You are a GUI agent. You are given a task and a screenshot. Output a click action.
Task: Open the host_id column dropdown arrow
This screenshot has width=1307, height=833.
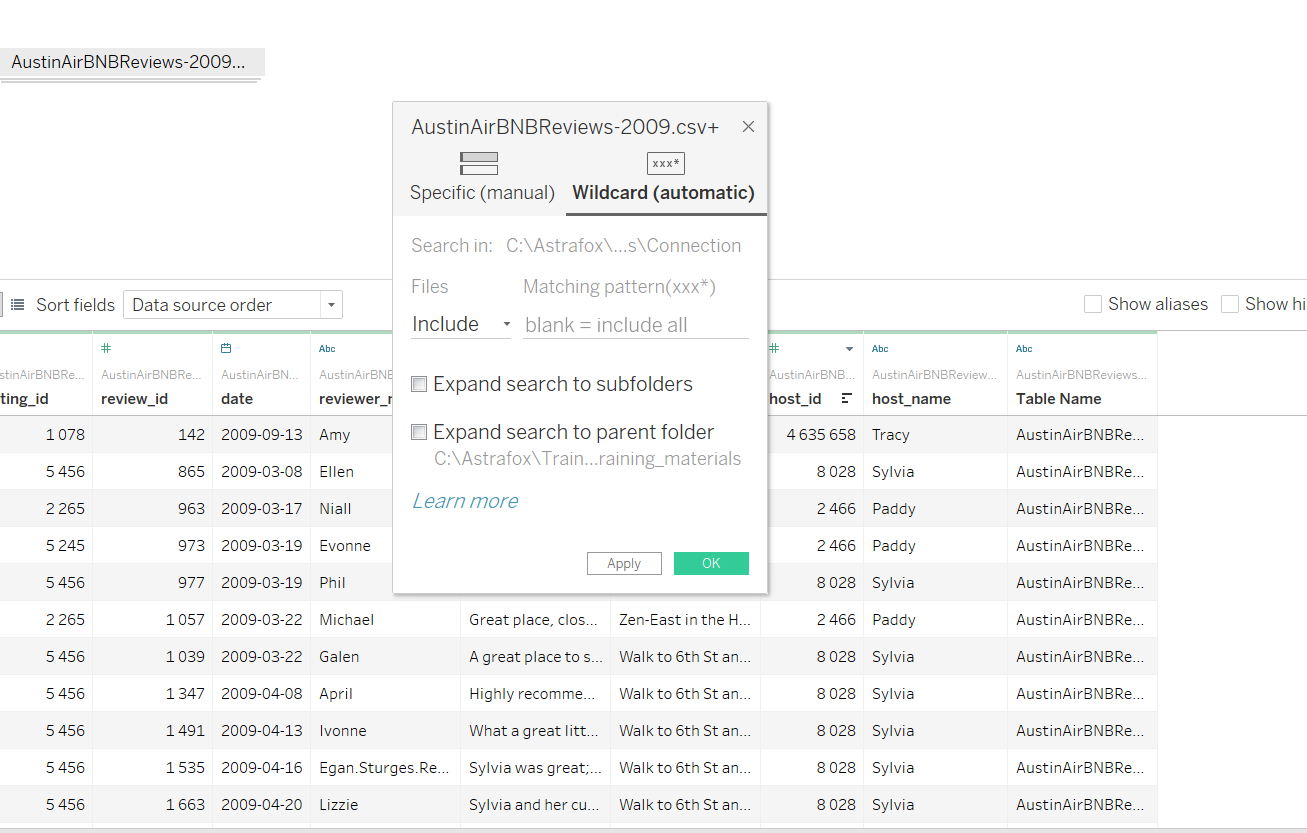point(849,349)
